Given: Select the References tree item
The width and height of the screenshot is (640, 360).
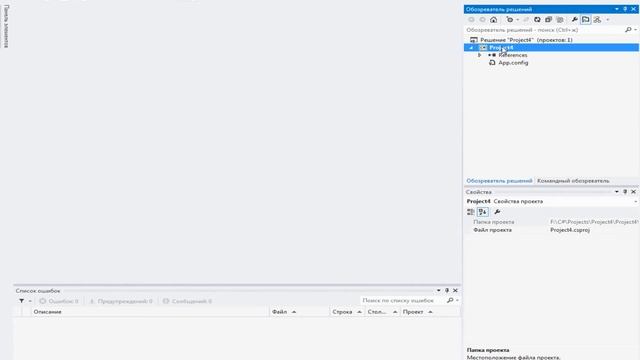Looking at the screenshot, I should [513, 55].
